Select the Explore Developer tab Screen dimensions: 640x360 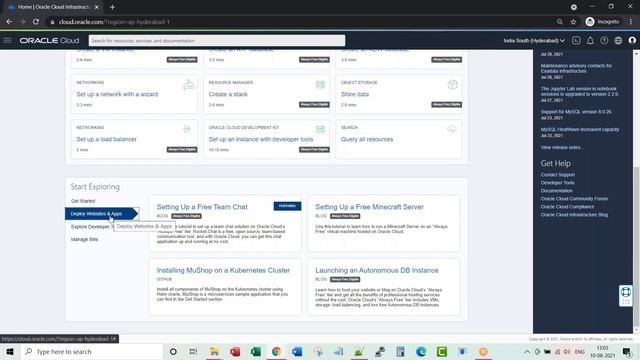[91, 227]
